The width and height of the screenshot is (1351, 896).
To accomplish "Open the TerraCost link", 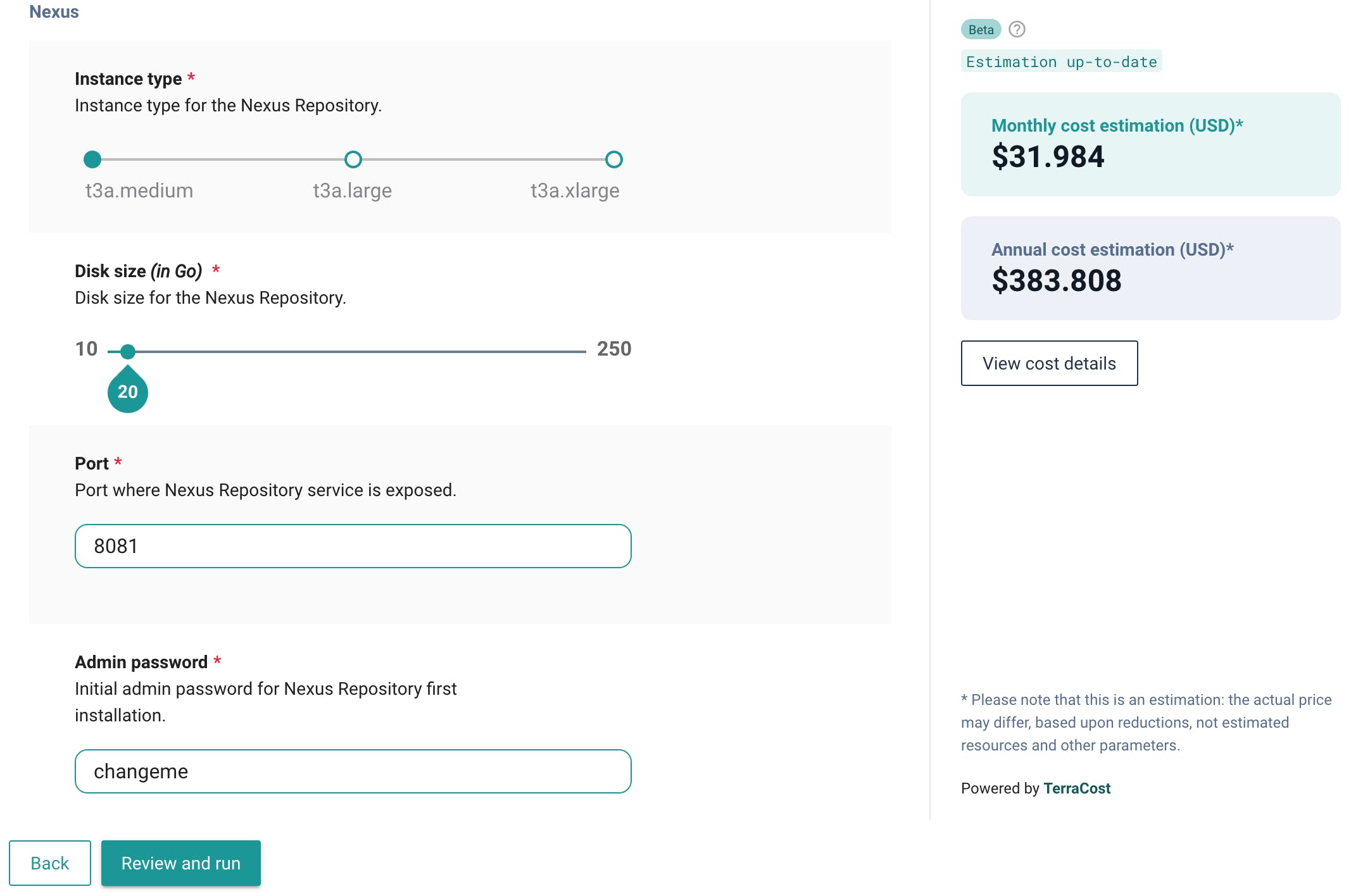I will coord(1076,788).
